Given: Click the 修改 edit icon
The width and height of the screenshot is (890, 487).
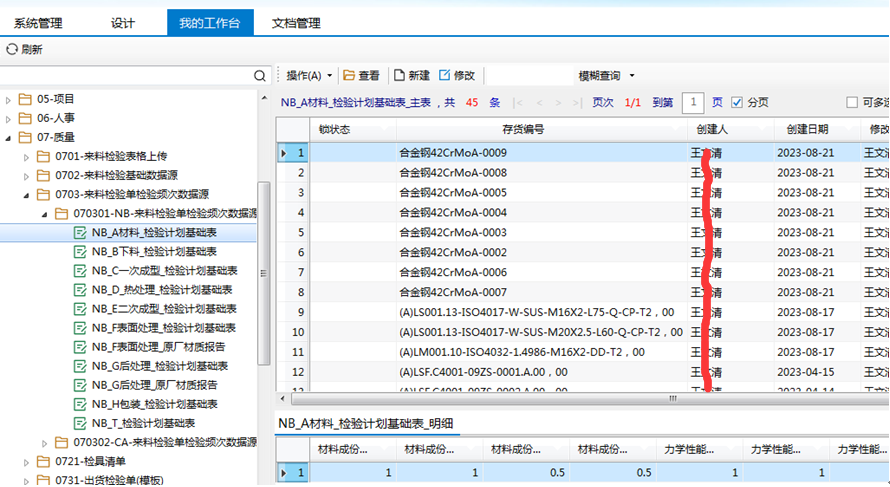Looking at the screenshot, I should tap(443, 76).
